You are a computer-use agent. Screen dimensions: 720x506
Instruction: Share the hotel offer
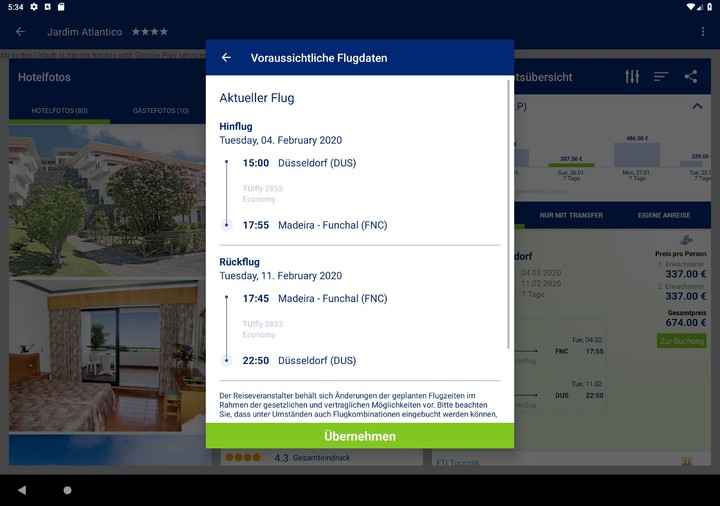pos(691,76)
